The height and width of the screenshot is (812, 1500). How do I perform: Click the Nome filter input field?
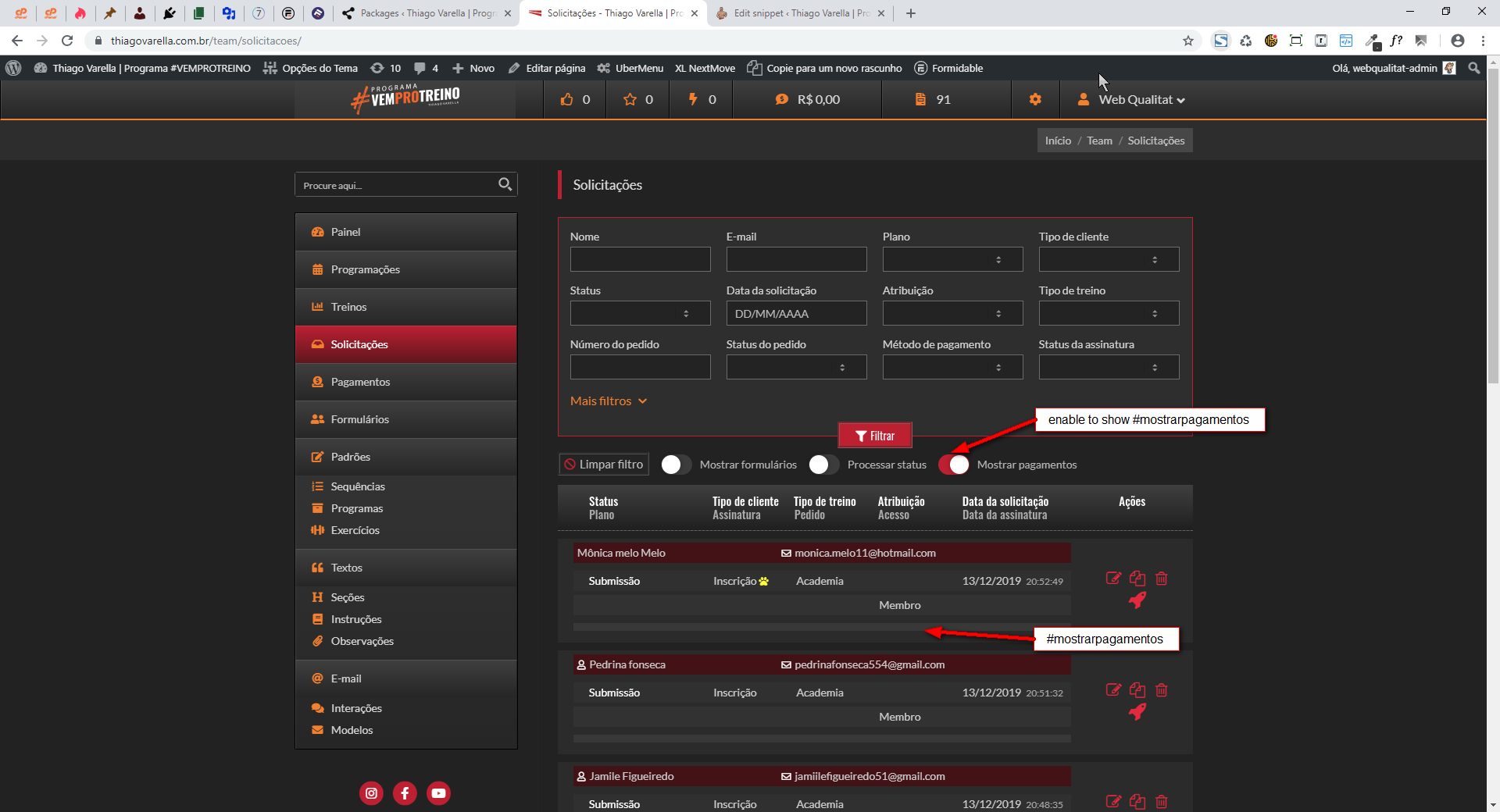tap(640, 259)
